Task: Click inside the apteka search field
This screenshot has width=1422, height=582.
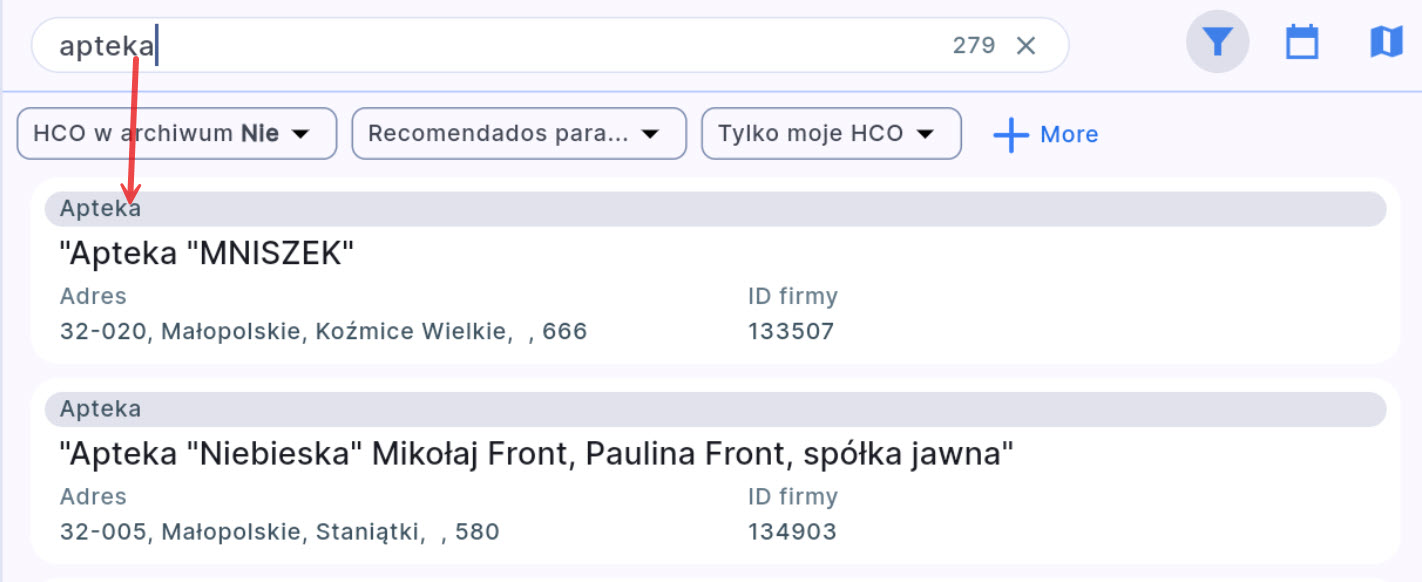Action: point(400,44)
